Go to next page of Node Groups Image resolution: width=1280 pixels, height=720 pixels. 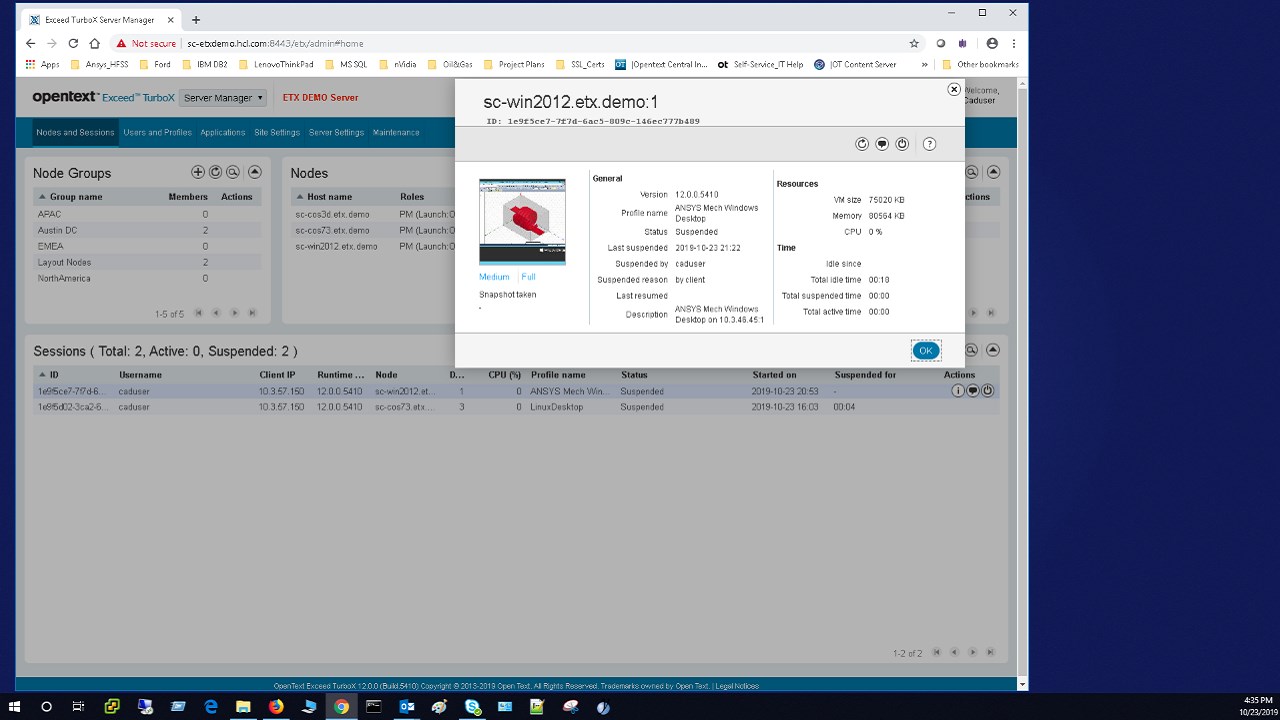pos(235,313)
